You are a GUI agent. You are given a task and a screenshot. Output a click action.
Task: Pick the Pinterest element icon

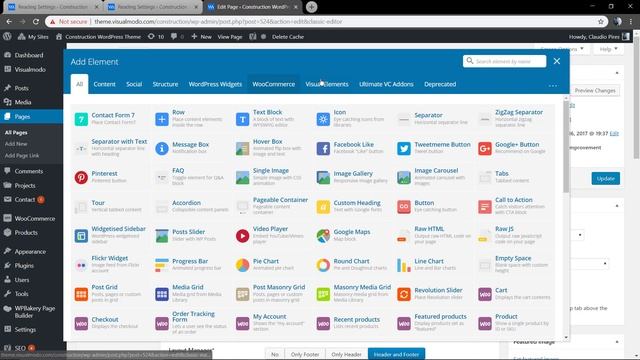[x=81, y=178]
